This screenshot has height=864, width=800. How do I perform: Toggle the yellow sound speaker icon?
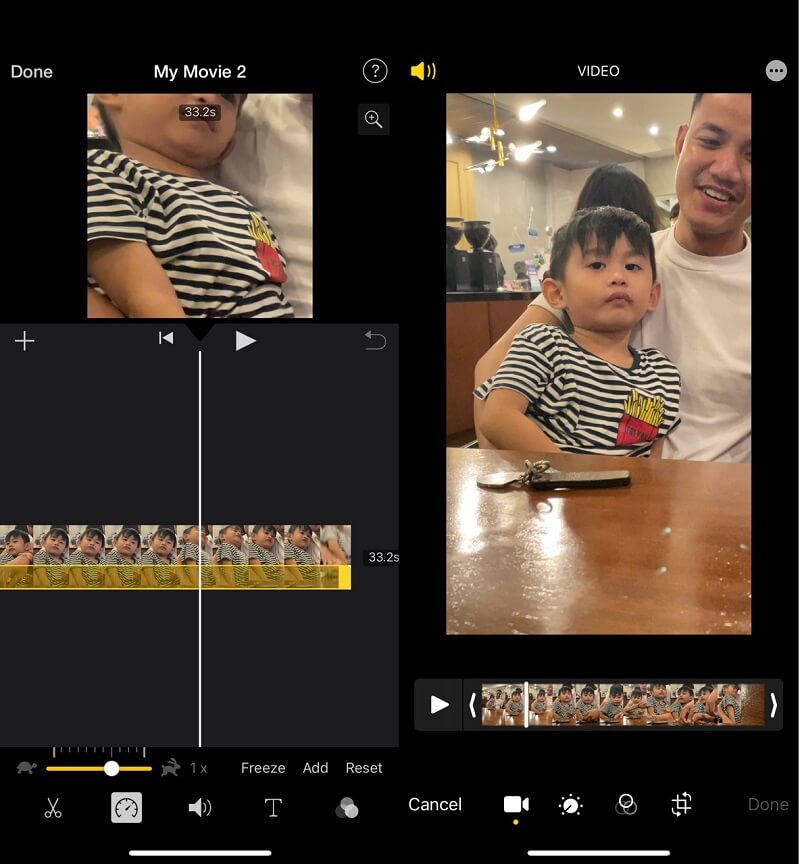coord(423,71)
